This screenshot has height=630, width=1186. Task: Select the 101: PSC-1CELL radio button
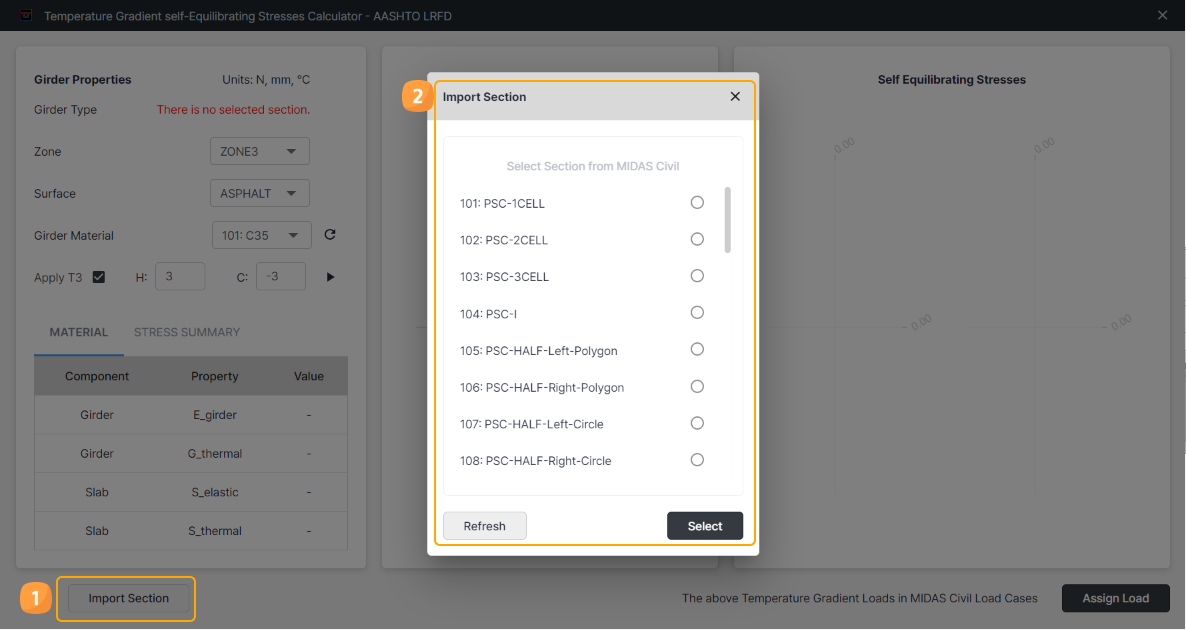[697, 203]
